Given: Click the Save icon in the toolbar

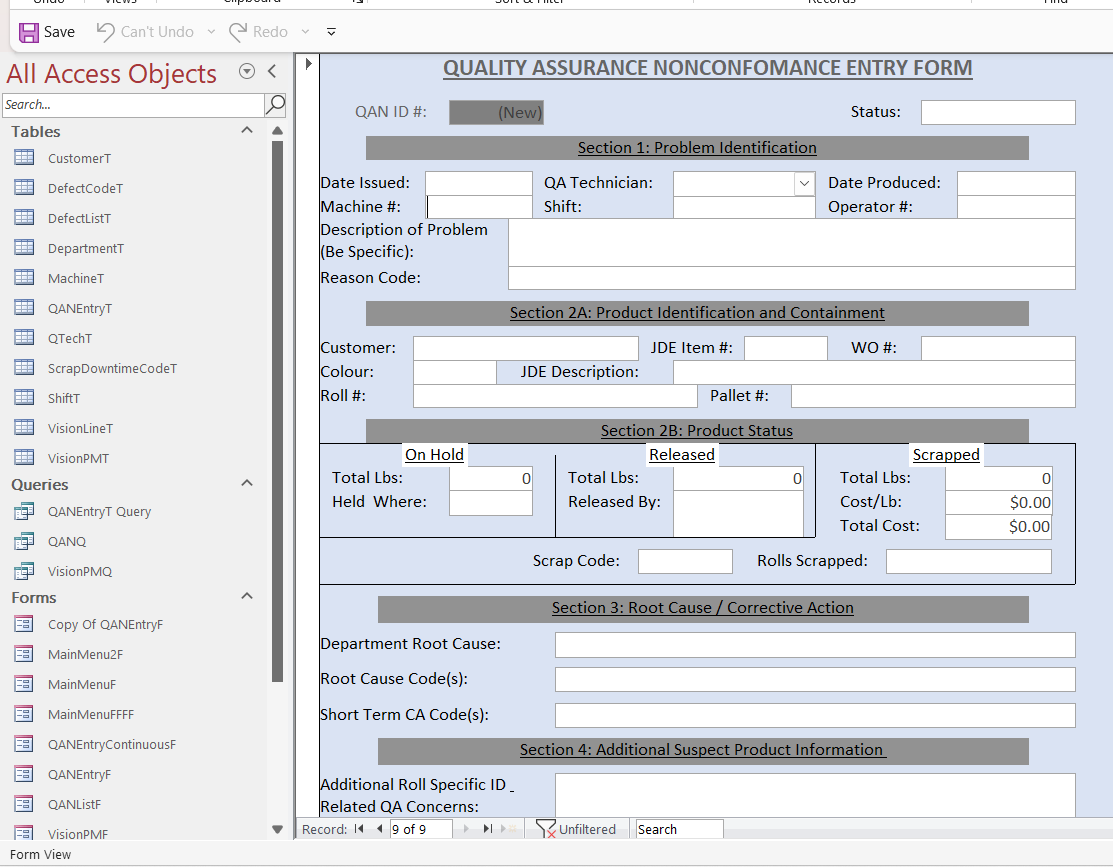Looking at the screenshot, I should tap(29, 32).
